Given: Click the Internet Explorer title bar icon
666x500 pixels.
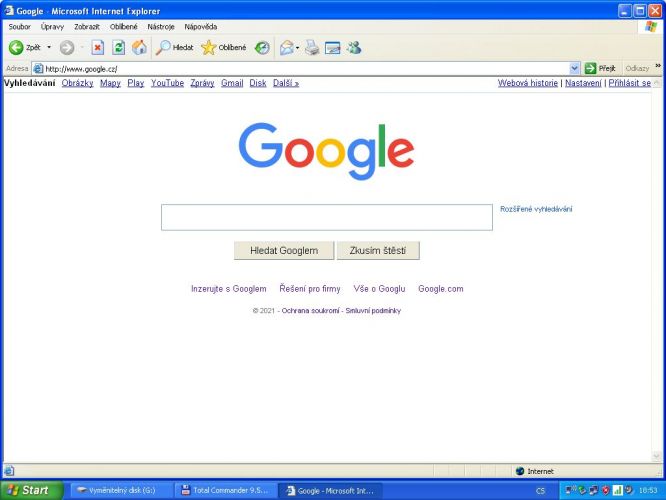Looking at the screenshot, I should pyautogui.click(x=9, y=10).
